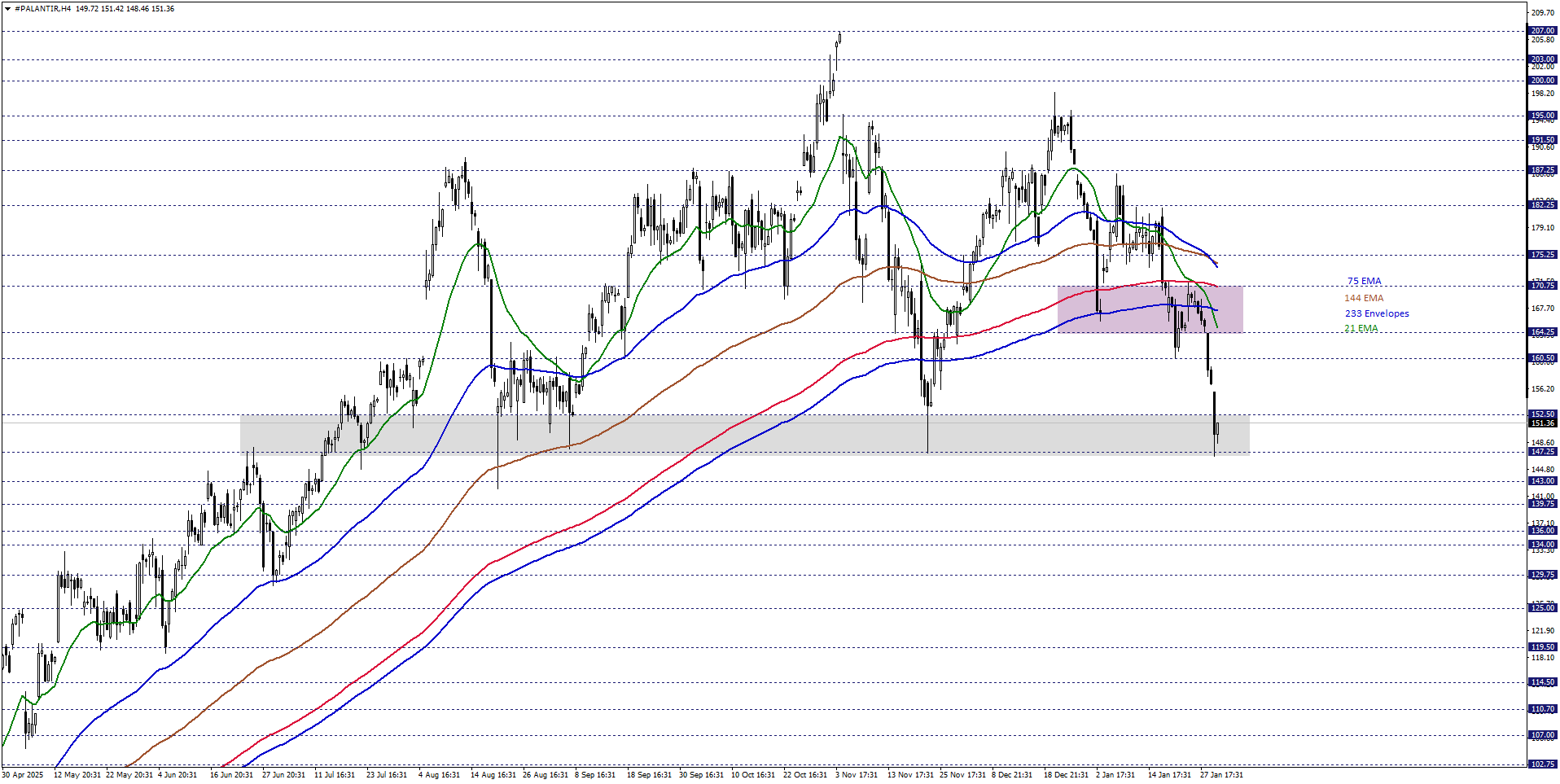Image resolution: width=1560 pixels, height=784 pixels.
Task: Click the 160.50 price level label
Action: (1542, 358)
